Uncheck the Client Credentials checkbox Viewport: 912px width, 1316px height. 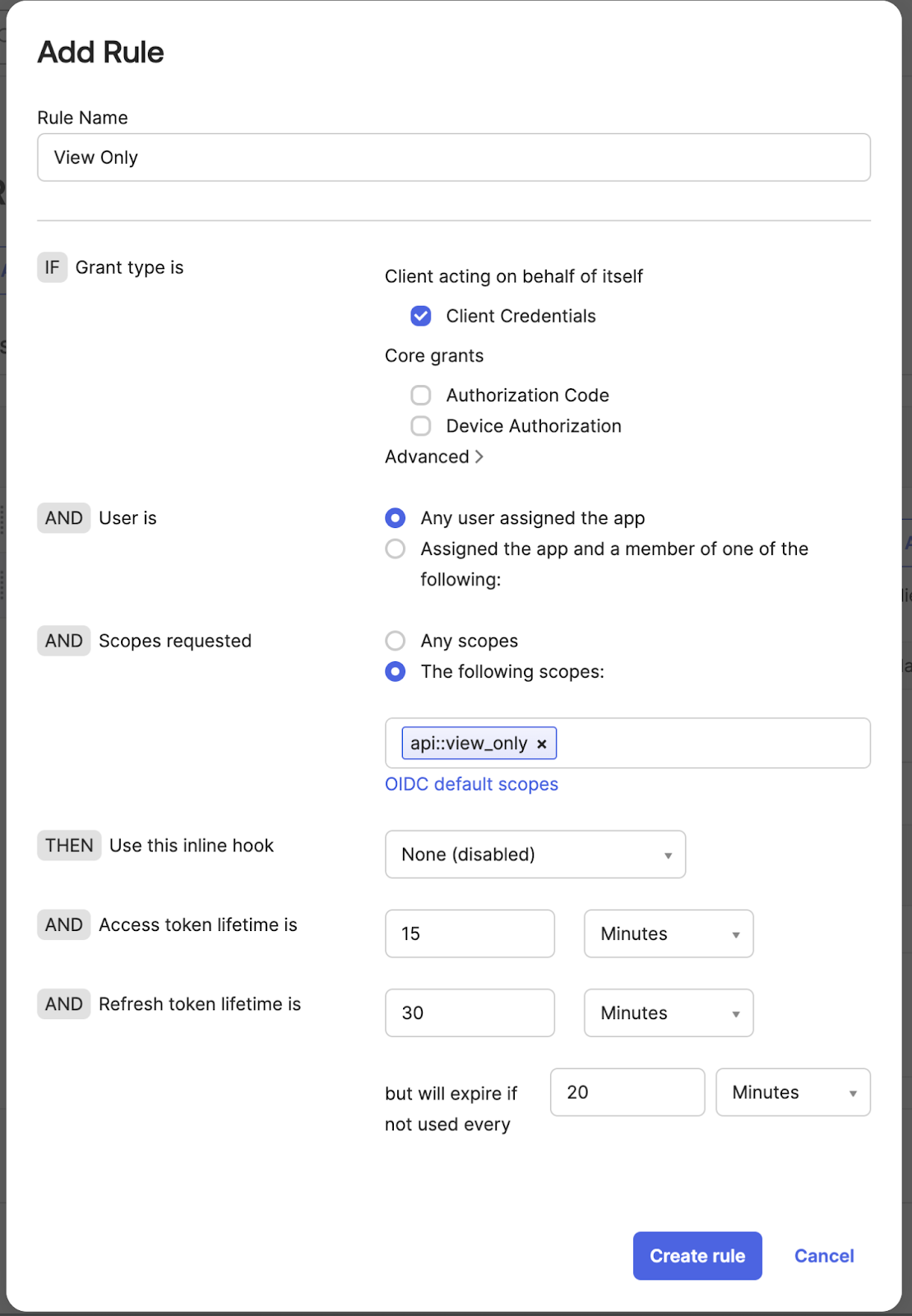(421, 316)
